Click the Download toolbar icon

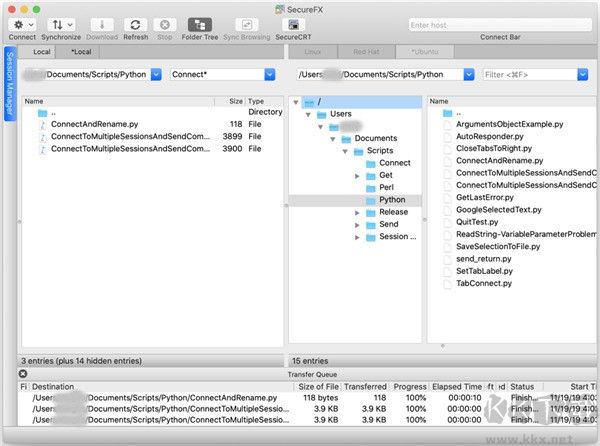point(103,23)
